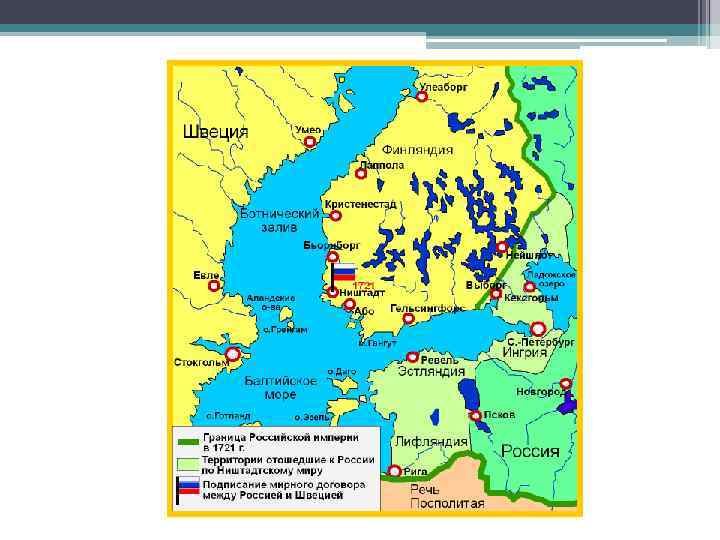This screenshot has height=540, width=720.
Task: Click the Ладожское озеро lake label
Action: point(551,279)
